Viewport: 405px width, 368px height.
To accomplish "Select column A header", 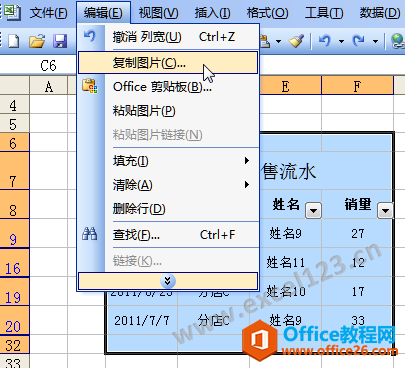I will pos(49,86).
